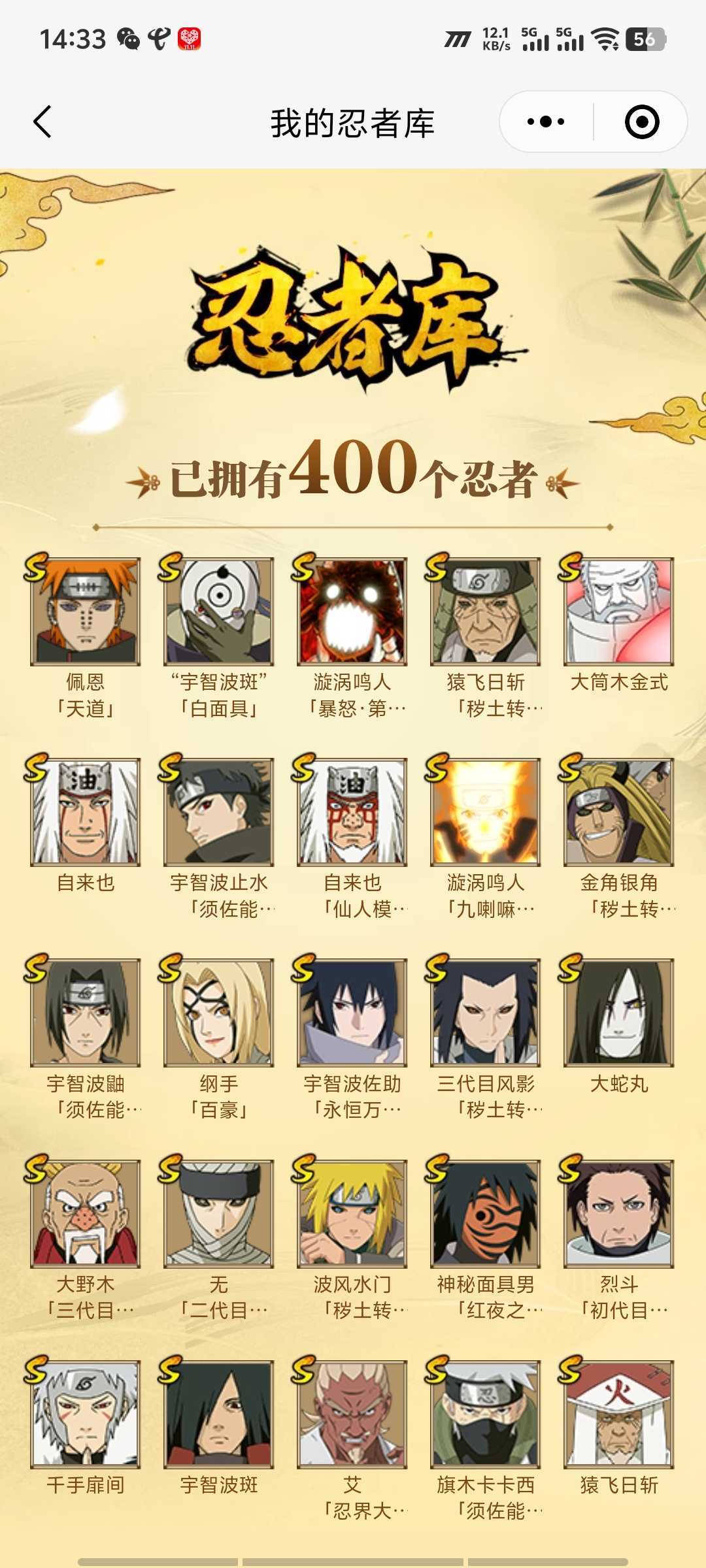Tap the back arrow icon
The width and height of the screenshot is (706, 1568).
pos(42,122)
